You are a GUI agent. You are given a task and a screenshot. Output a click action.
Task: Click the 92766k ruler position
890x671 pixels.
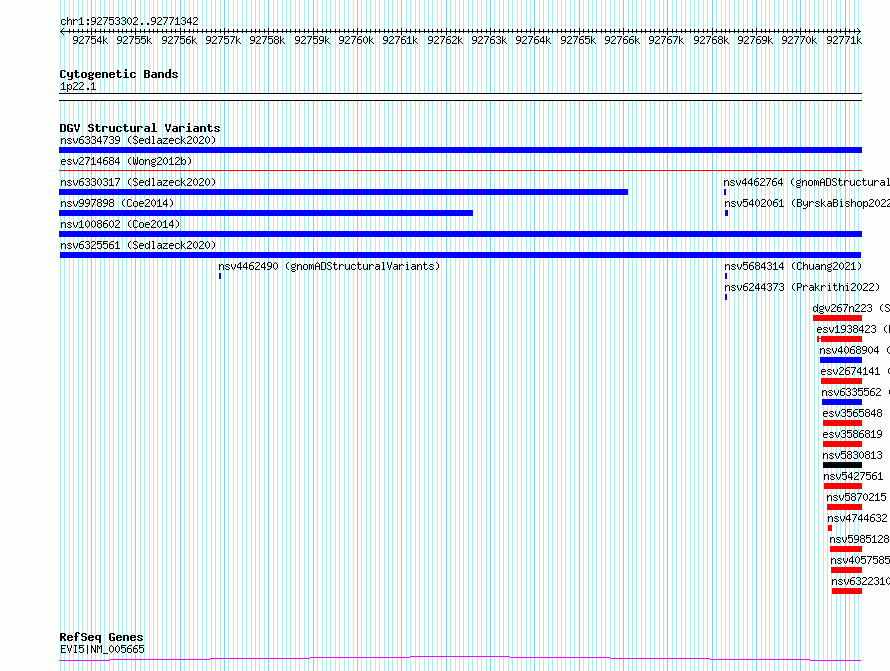(622, 40)
